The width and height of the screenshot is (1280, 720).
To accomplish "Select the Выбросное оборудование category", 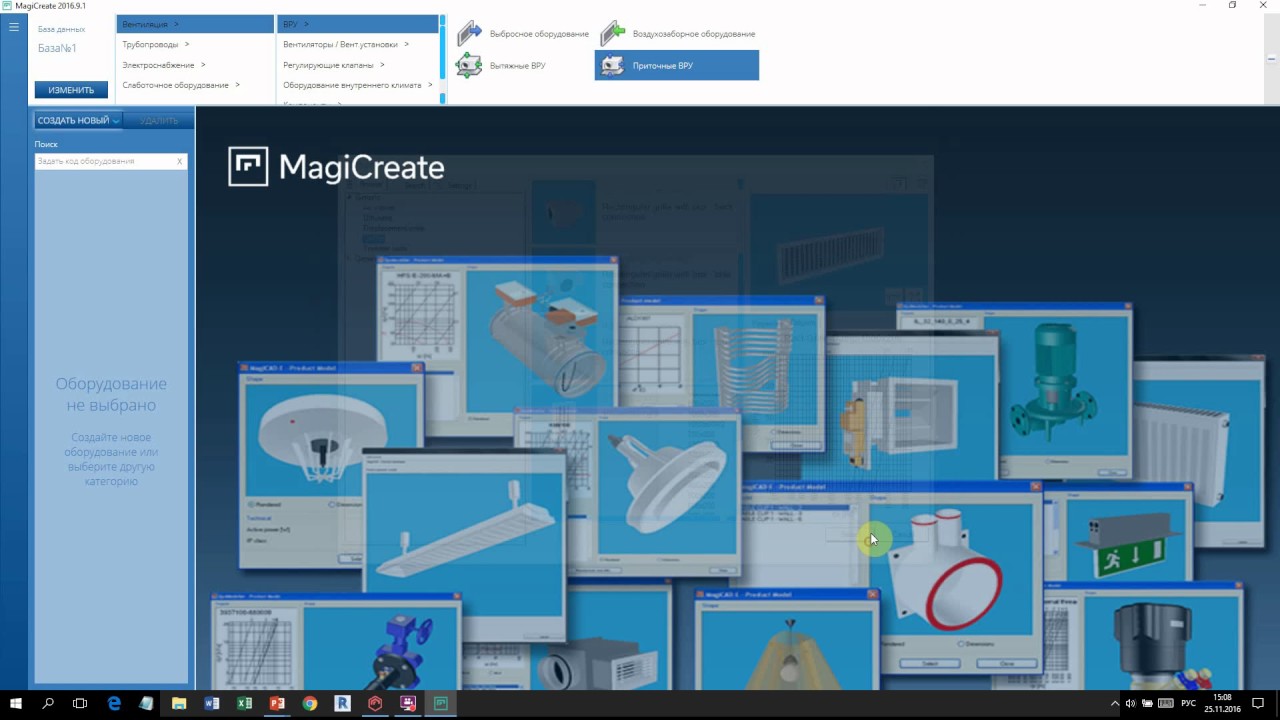I will click(523, 34).
